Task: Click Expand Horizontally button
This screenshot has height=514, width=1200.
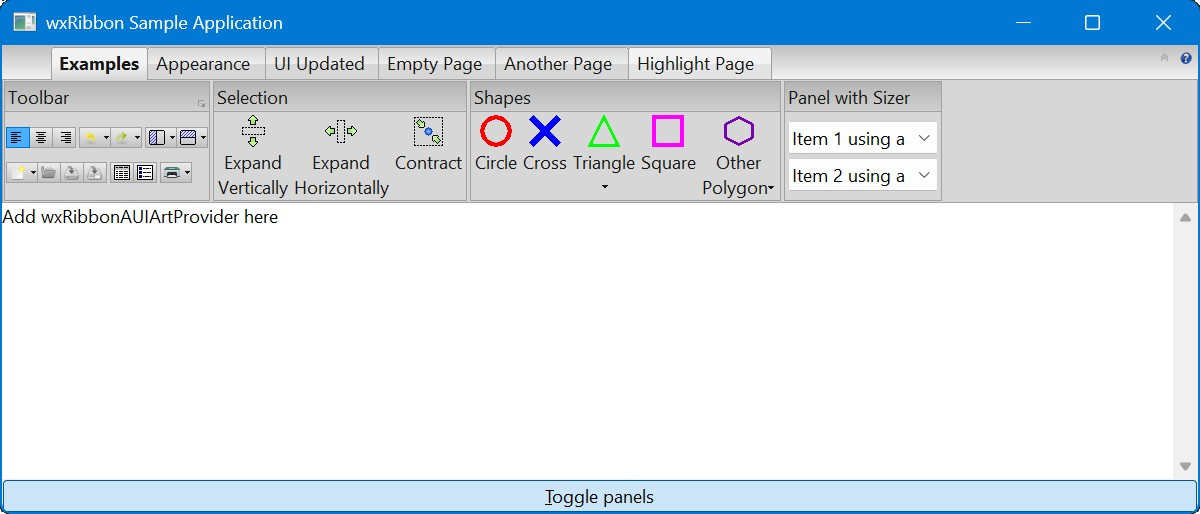Action: [341, 156]
